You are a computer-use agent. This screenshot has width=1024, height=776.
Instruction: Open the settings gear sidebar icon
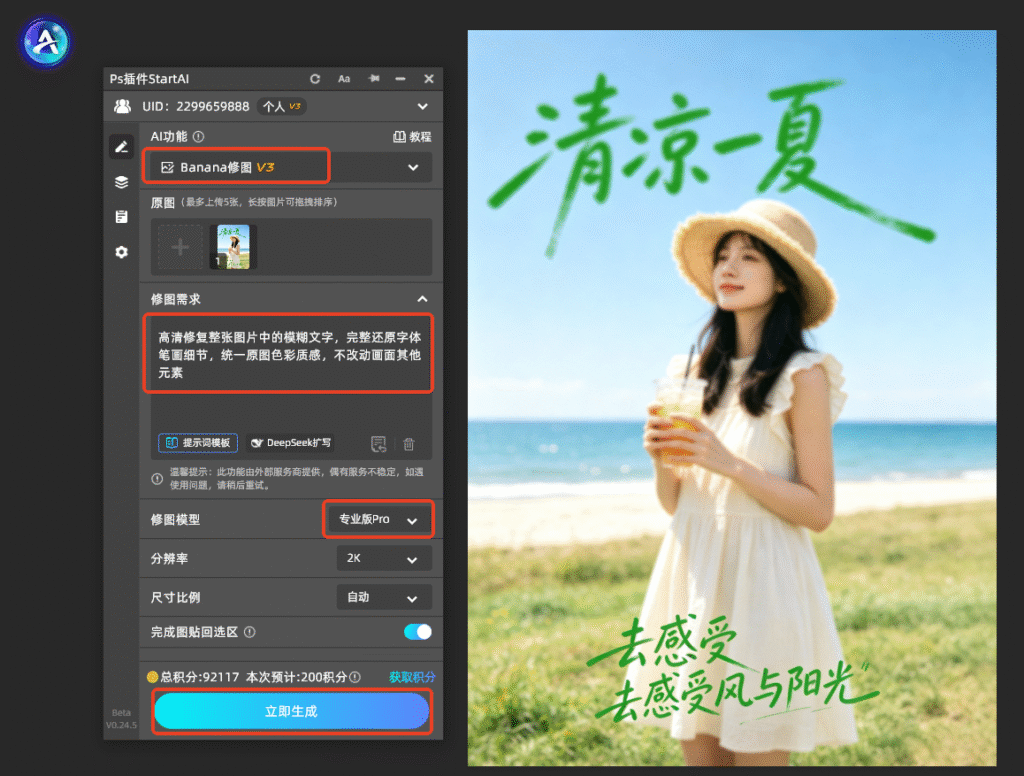click(x=121, y=252)
